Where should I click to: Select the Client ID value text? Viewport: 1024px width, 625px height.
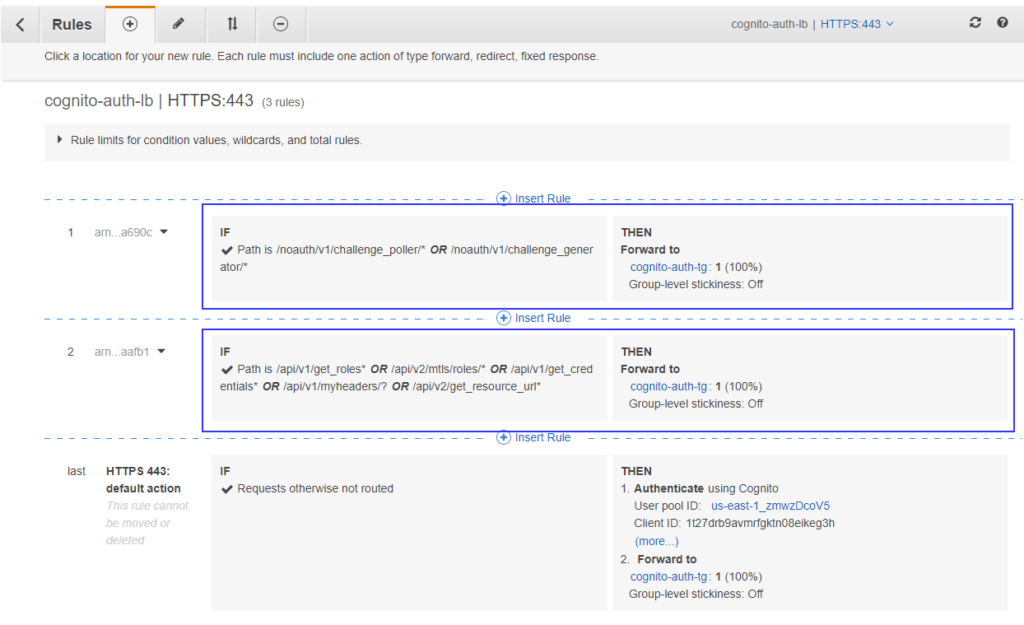coord(760,523)
